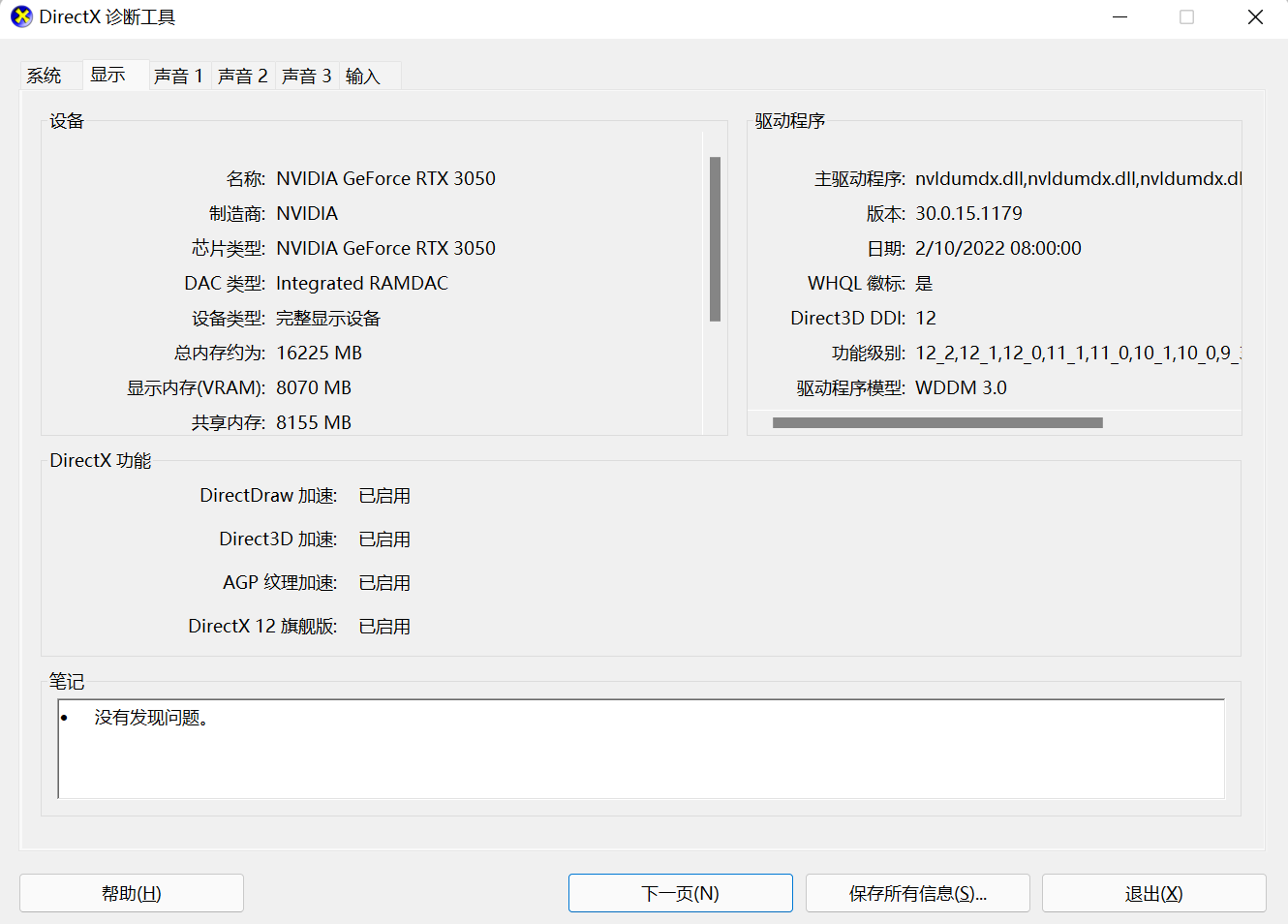
Task: Click total memory value 16225 MB
Action: pos(319,353)
